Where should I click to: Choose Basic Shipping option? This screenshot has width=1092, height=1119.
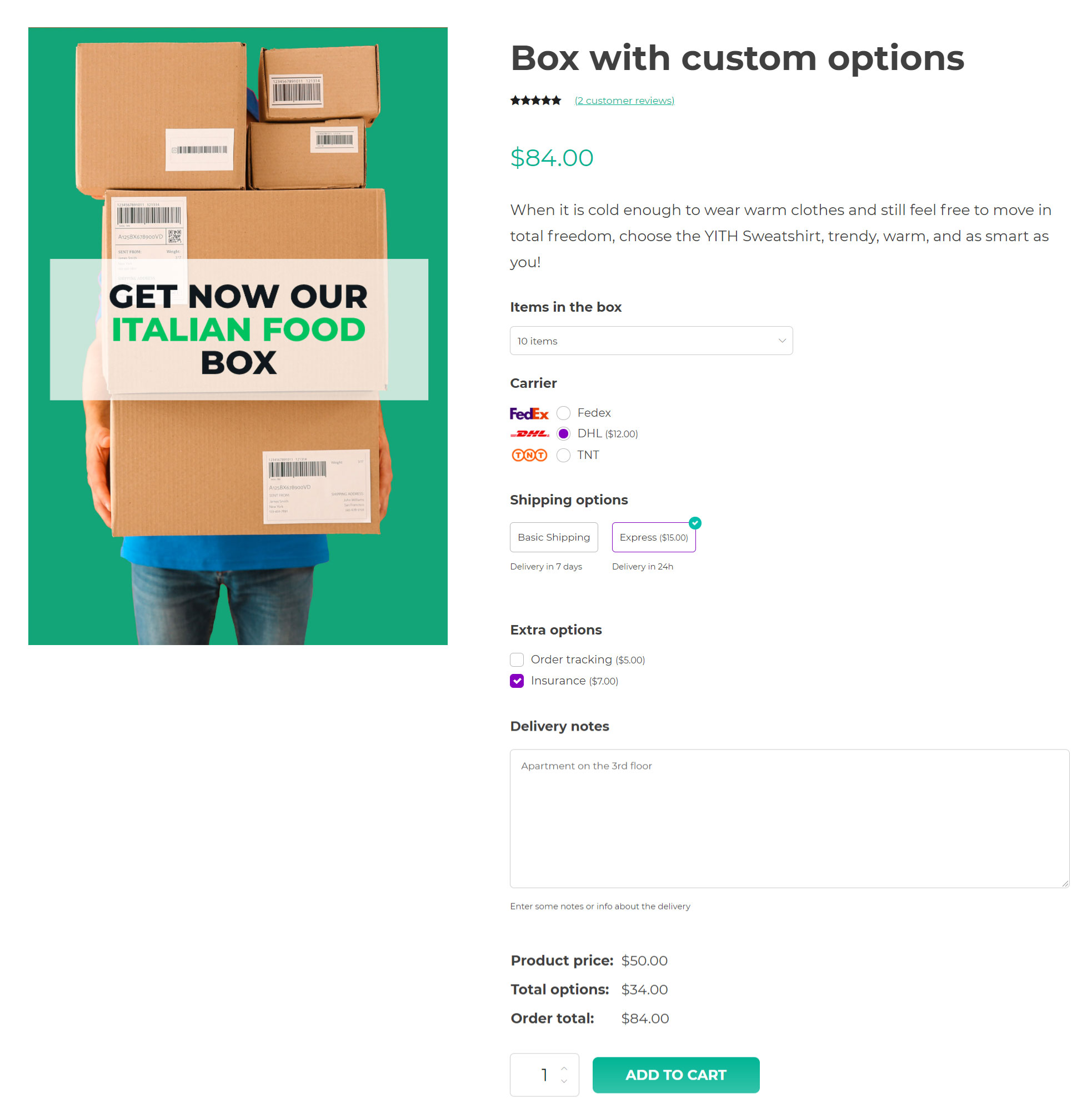tap(553, 537)
